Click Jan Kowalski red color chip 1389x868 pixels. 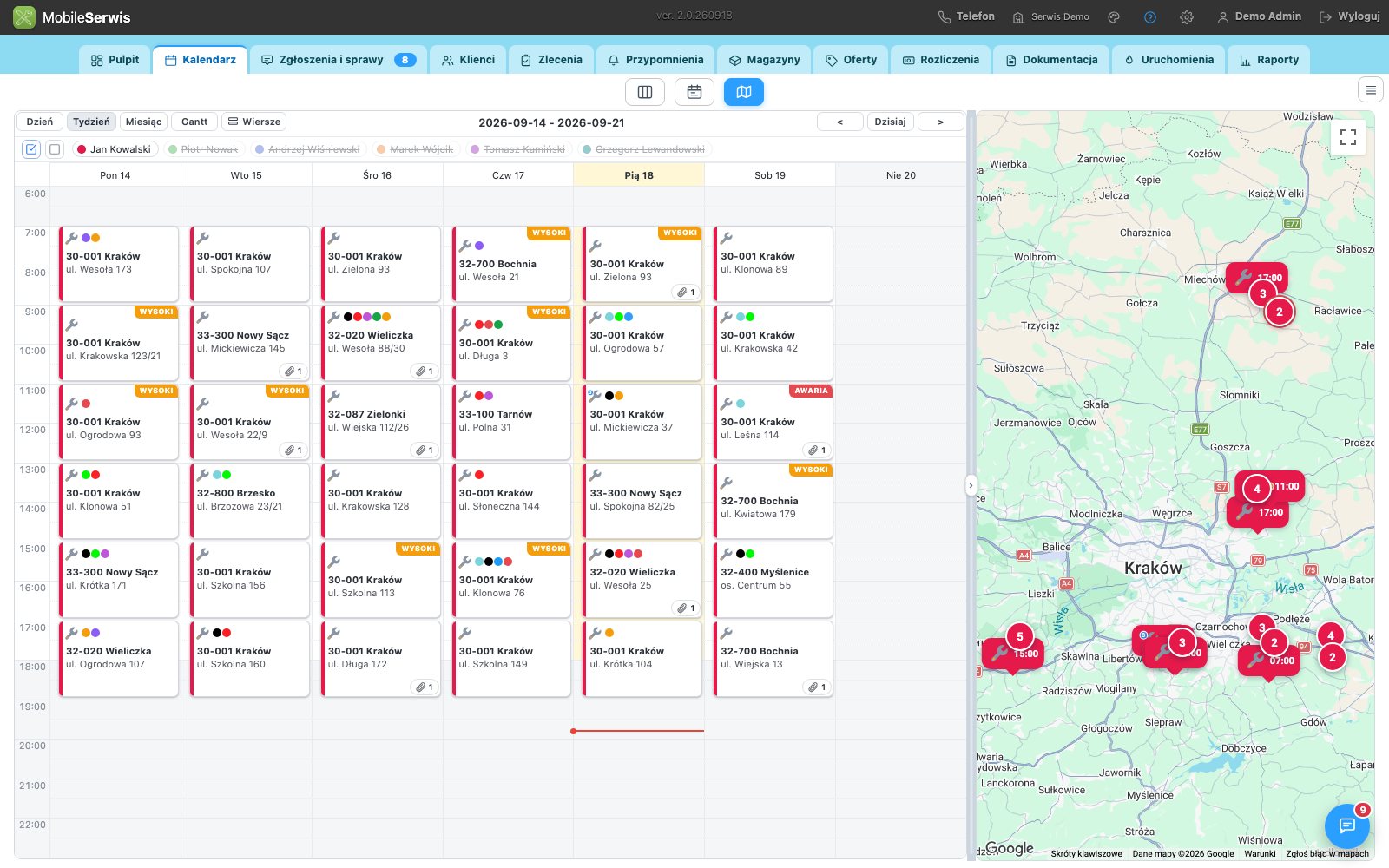[x=82, y=149]
